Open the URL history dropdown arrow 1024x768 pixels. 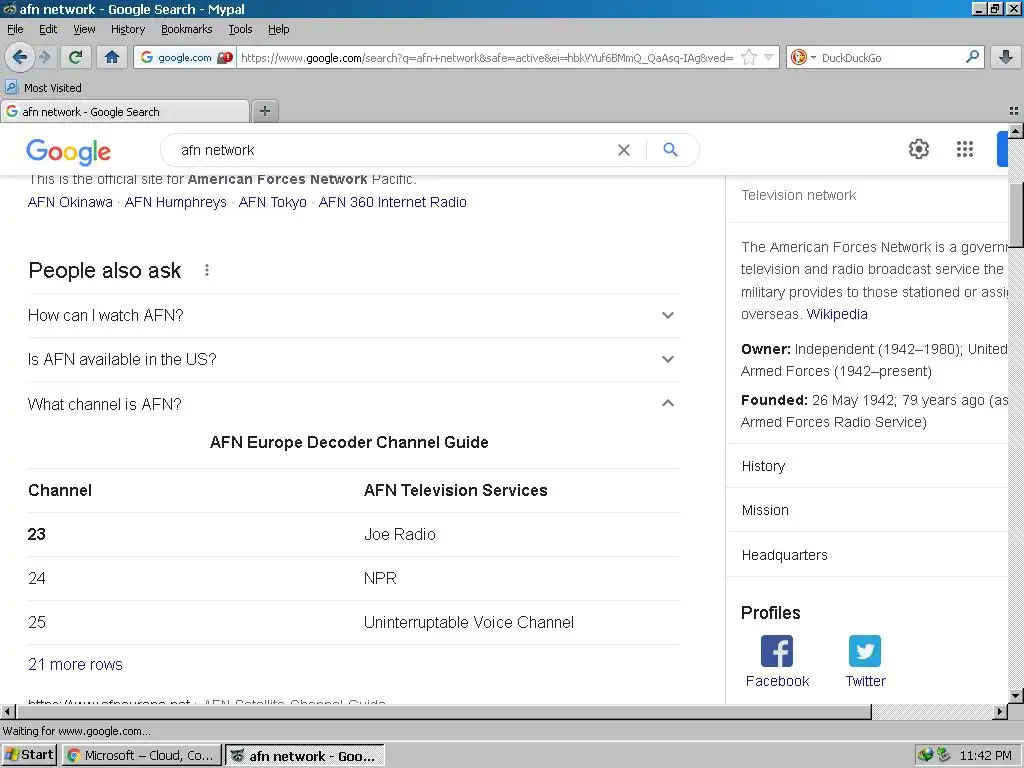pos(769,57)
